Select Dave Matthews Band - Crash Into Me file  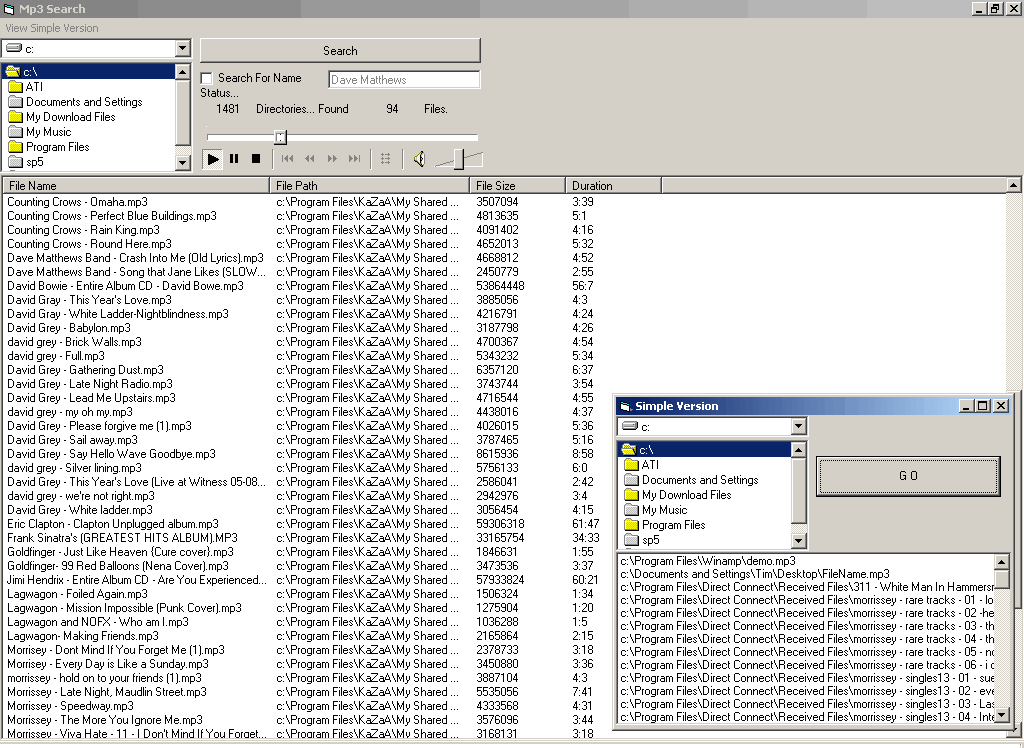135,258
